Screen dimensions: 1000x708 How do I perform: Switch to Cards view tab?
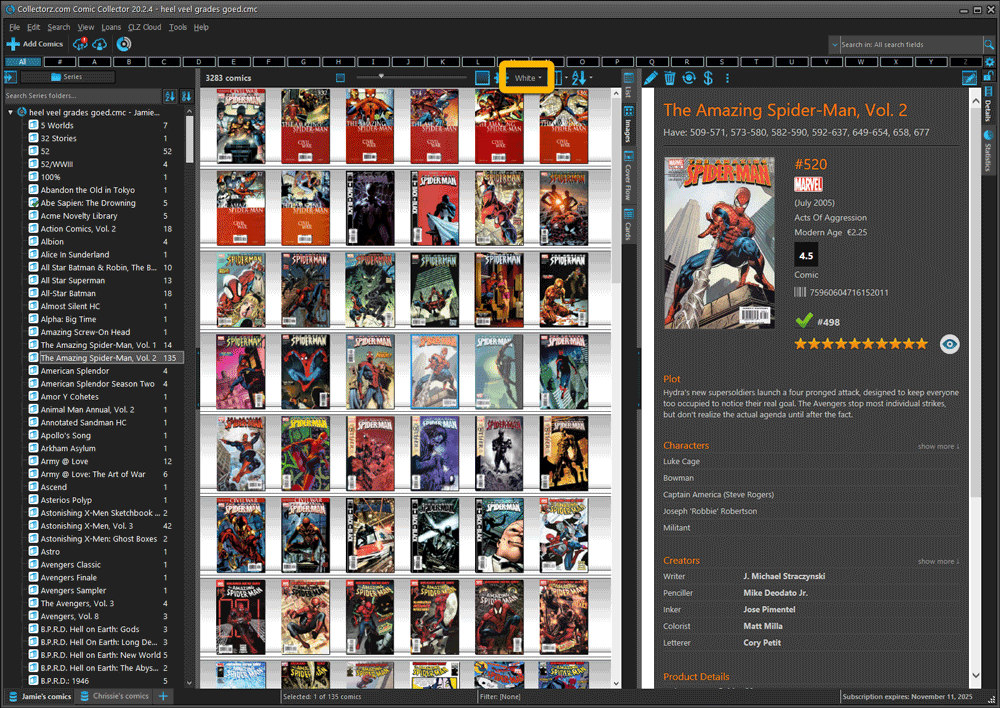click(x=628, y=223)
